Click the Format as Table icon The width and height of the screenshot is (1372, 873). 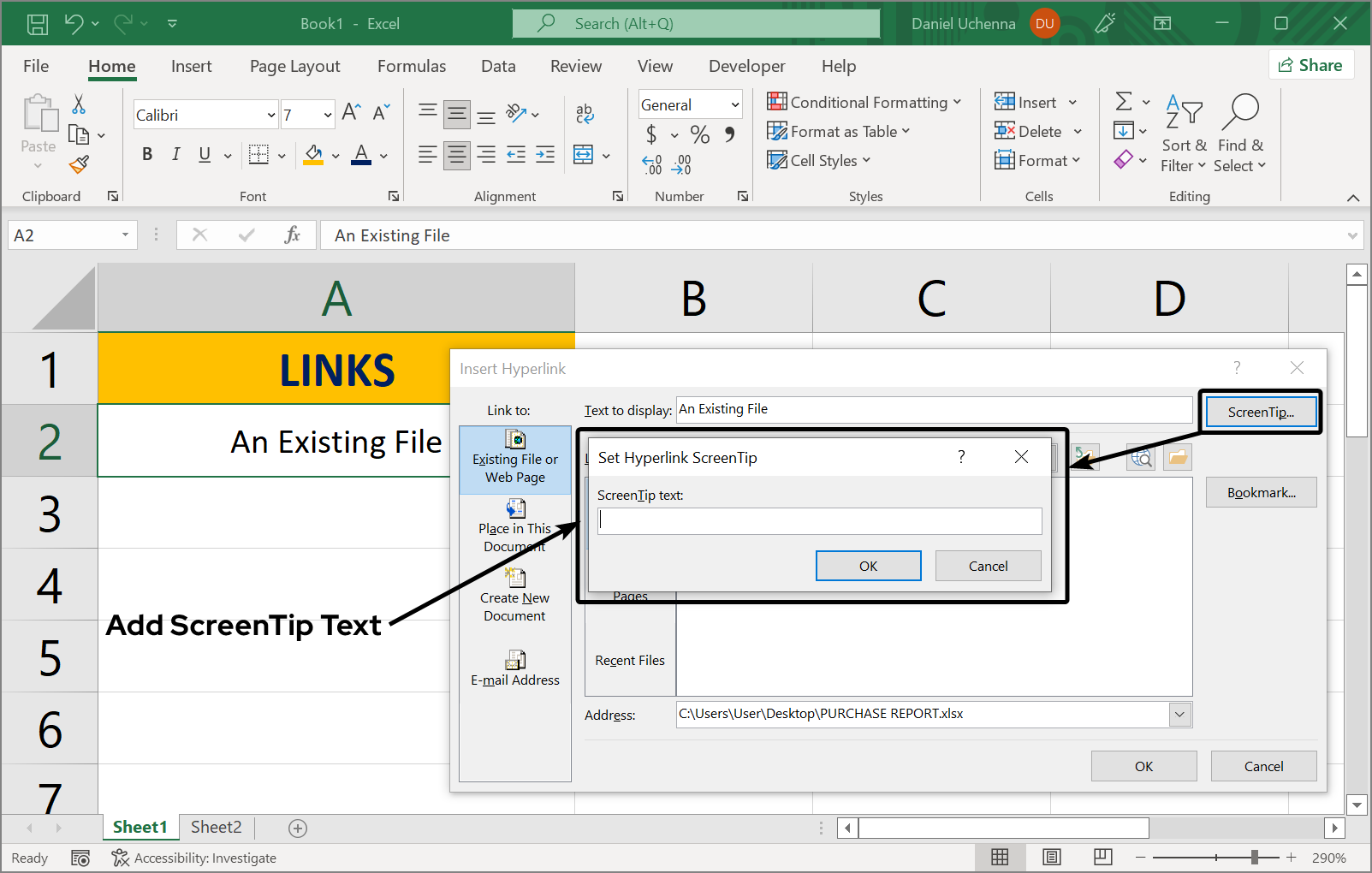(776, 131)
